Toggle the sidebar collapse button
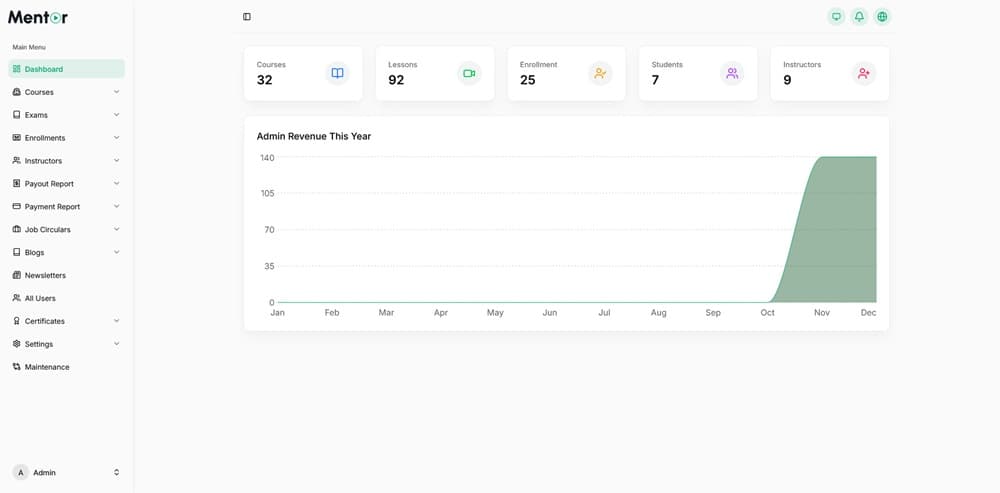This screenshot has height=493, width=1000. point(247,17)
